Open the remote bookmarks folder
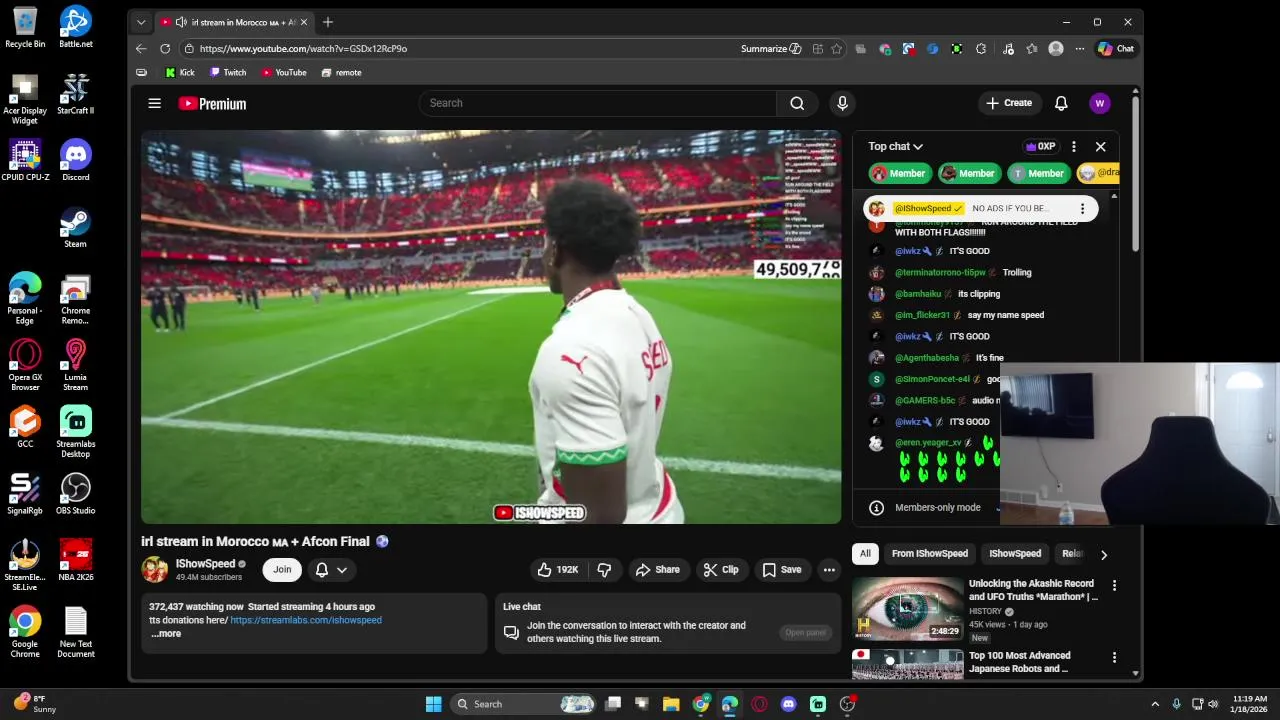The height and width of the screenshot is (720, 1280). point(341,72)
